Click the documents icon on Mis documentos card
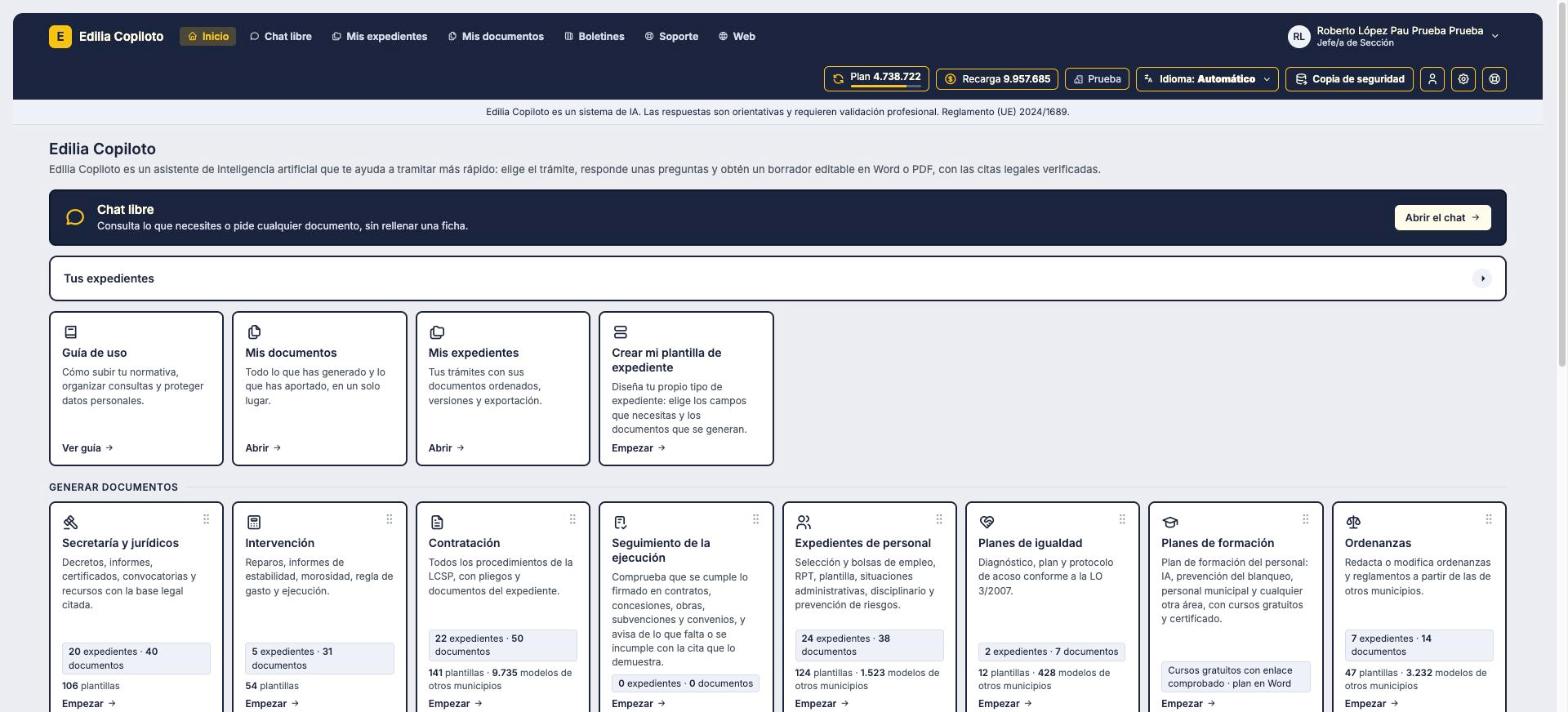The image size is (1568, 712). coord(253,332)
